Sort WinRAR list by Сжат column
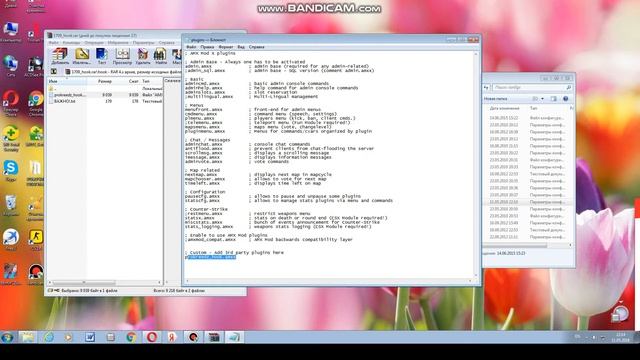This screenshot has height=360, width=640. point(127,81)
